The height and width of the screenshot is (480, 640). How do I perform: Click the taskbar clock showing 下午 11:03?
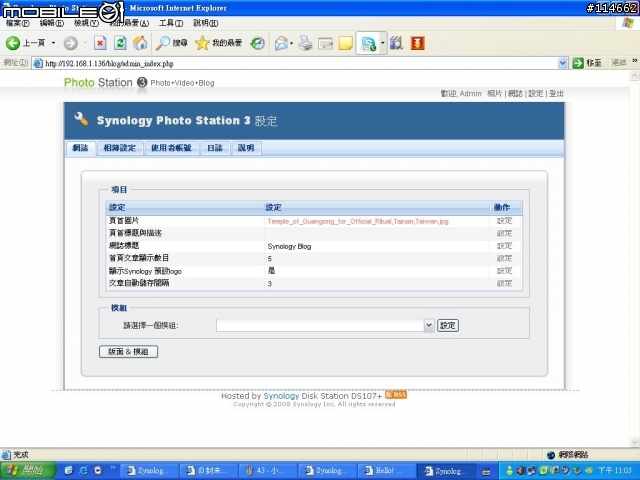[615, 471]
